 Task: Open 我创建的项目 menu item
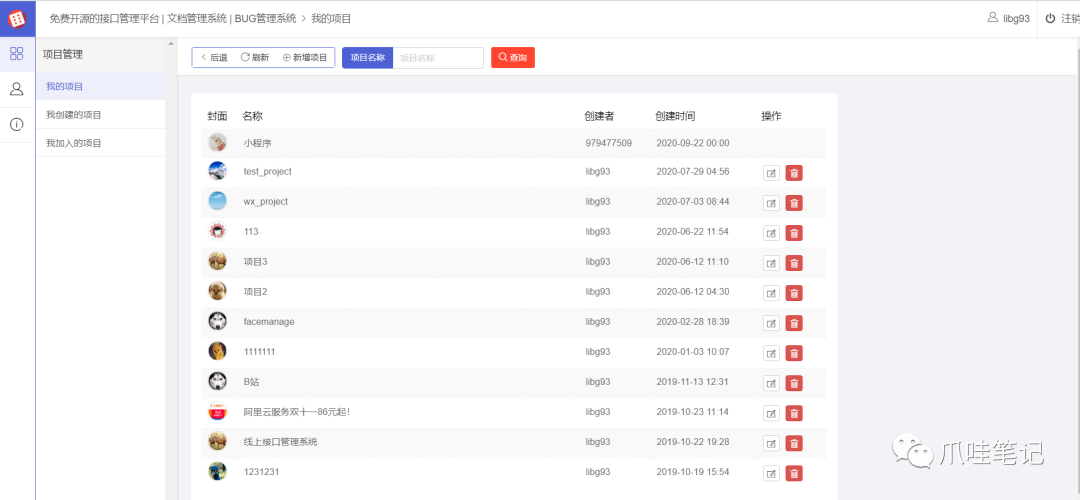point(101,114)
